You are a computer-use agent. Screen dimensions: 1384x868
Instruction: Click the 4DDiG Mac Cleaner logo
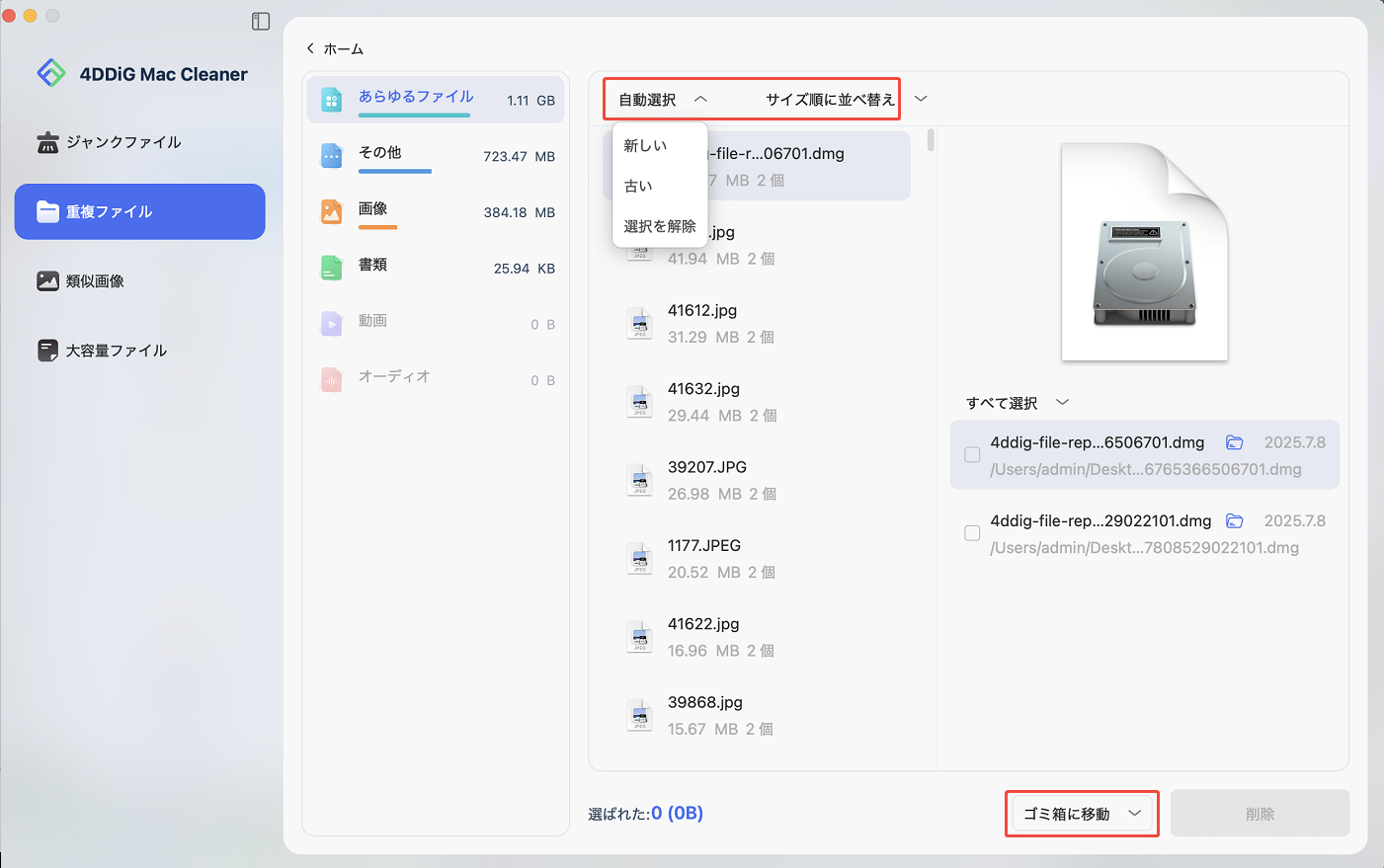click(51, 74)
